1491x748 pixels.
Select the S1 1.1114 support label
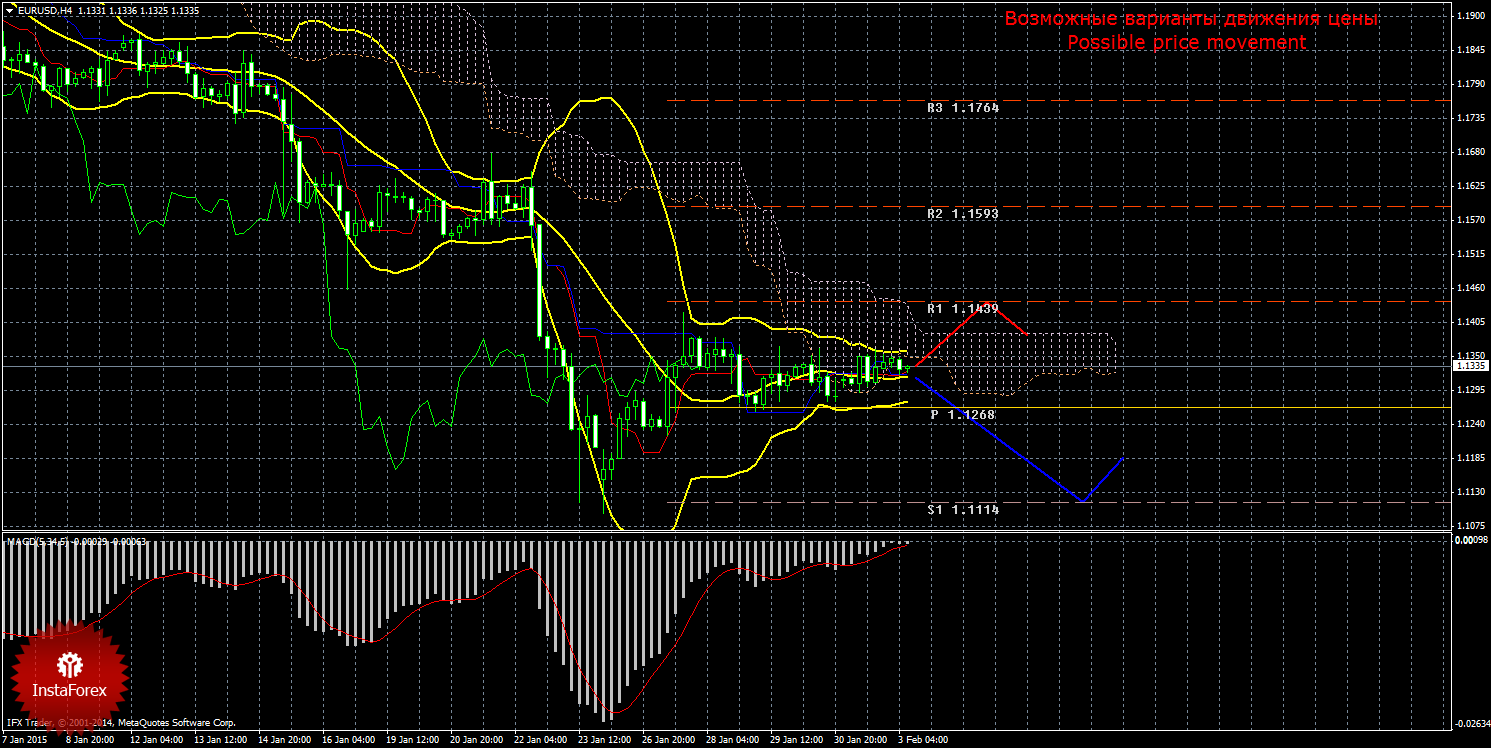tap(962, 509)
